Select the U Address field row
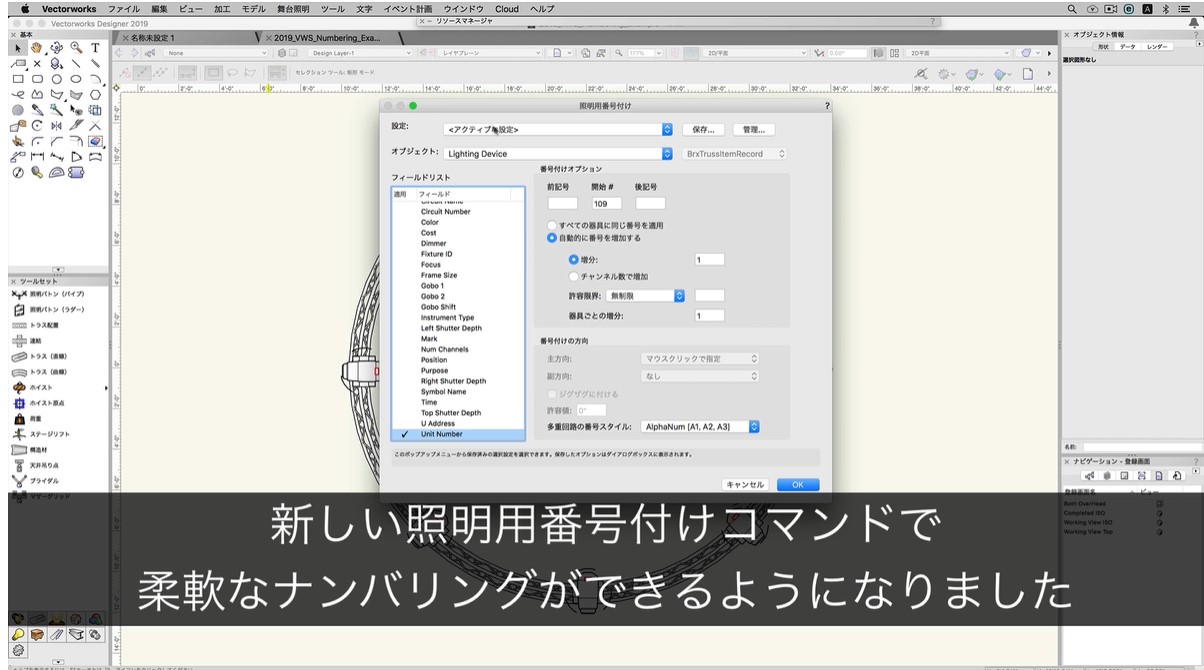The width and height of the screenshot is (1204, 670). tap(457, 424)
